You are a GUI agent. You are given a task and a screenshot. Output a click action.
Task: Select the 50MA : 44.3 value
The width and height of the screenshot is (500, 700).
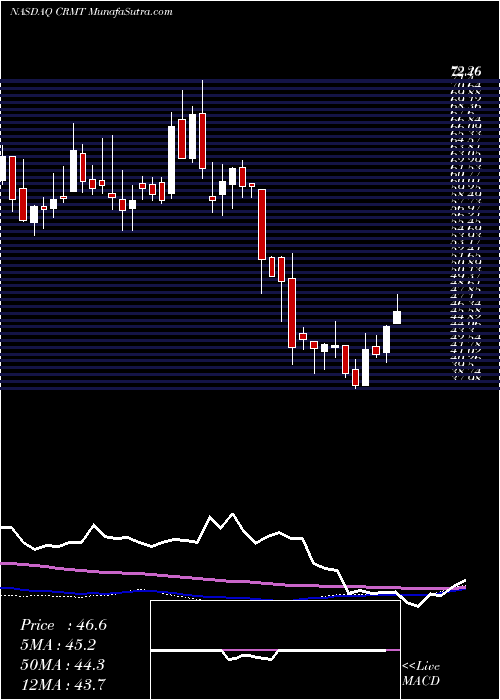pyautogui.click(x=62, y=664)
